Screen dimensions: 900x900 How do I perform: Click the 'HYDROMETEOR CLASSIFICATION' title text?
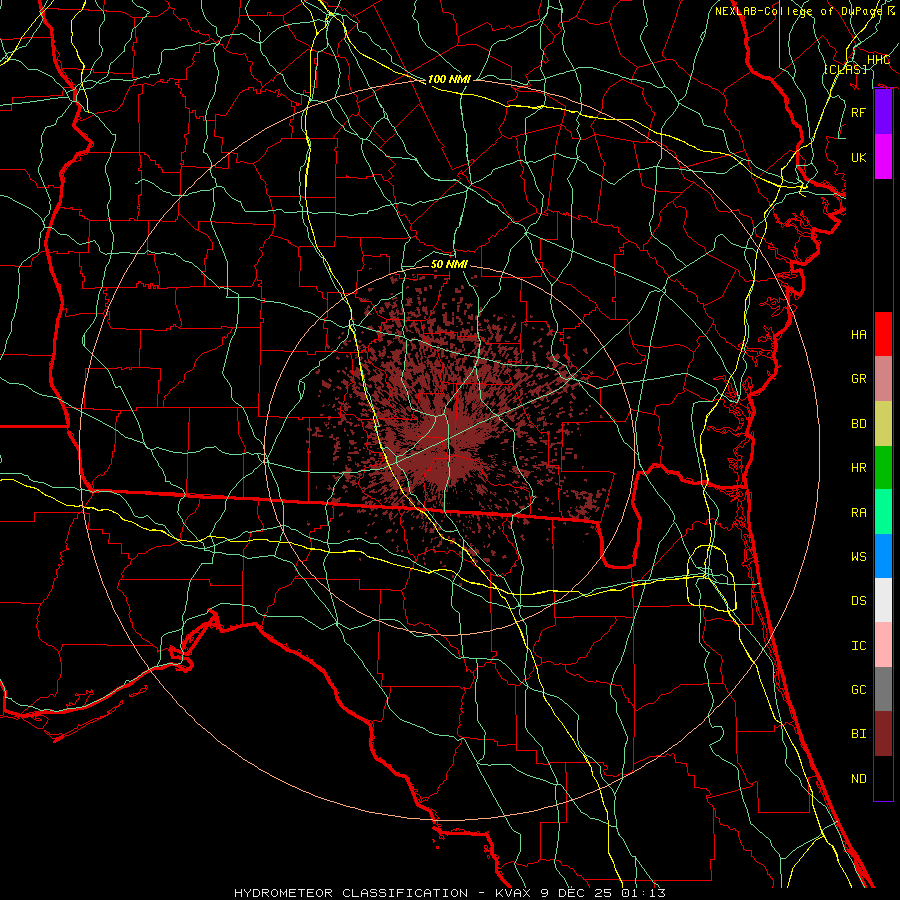point(351,893)
